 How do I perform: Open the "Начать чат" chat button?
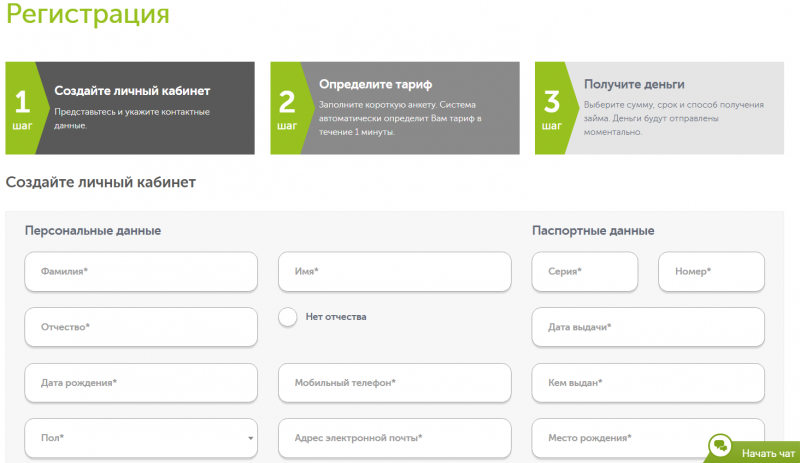pyautogui.click(x=754, y=452)
